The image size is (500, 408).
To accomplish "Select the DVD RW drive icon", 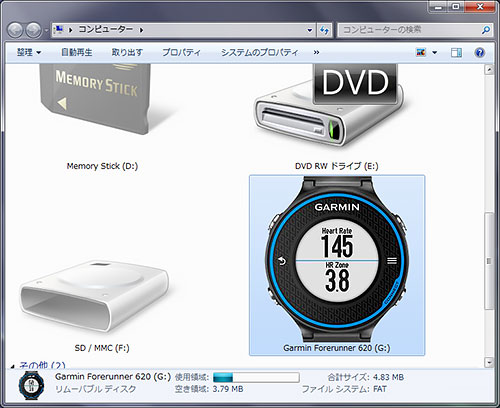I will tap(329, 106).
